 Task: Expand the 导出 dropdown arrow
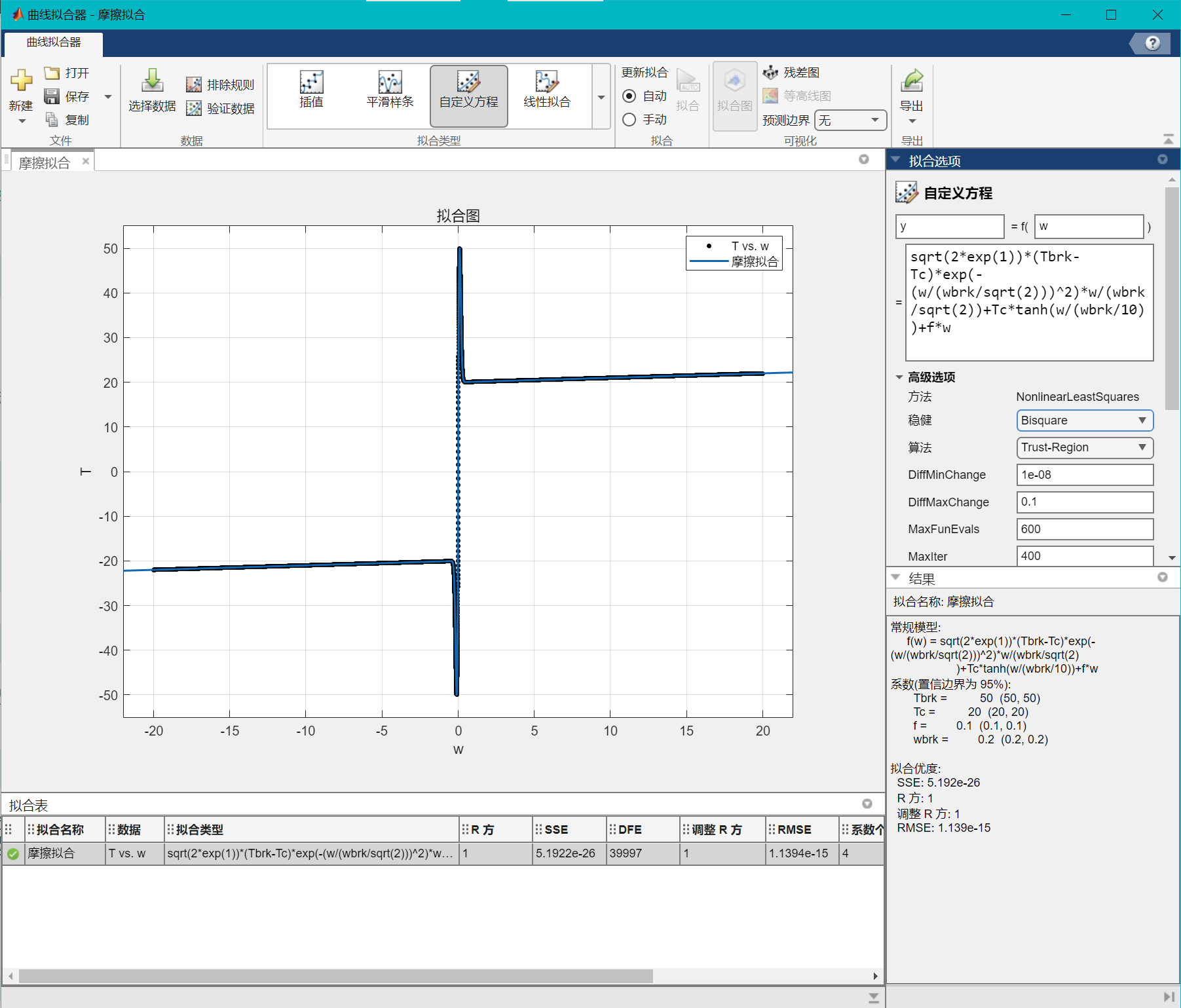pyautogui.click(x=912, y=121)
